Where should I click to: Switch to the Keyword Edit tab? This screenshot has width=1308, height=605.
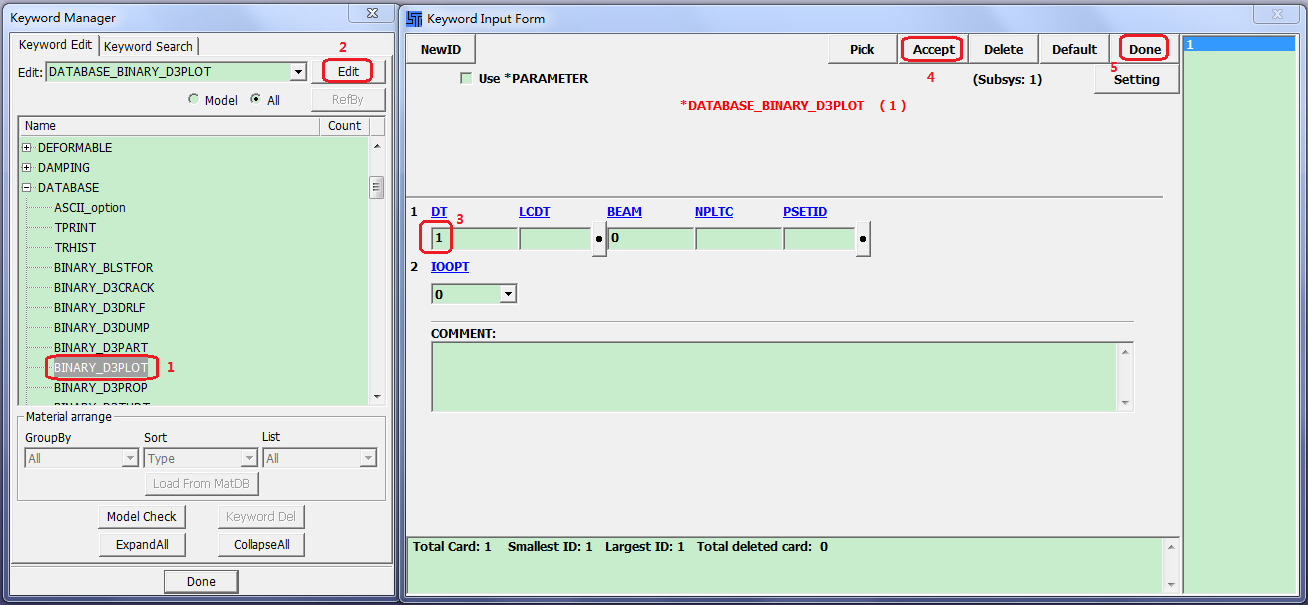pos(55,45)
